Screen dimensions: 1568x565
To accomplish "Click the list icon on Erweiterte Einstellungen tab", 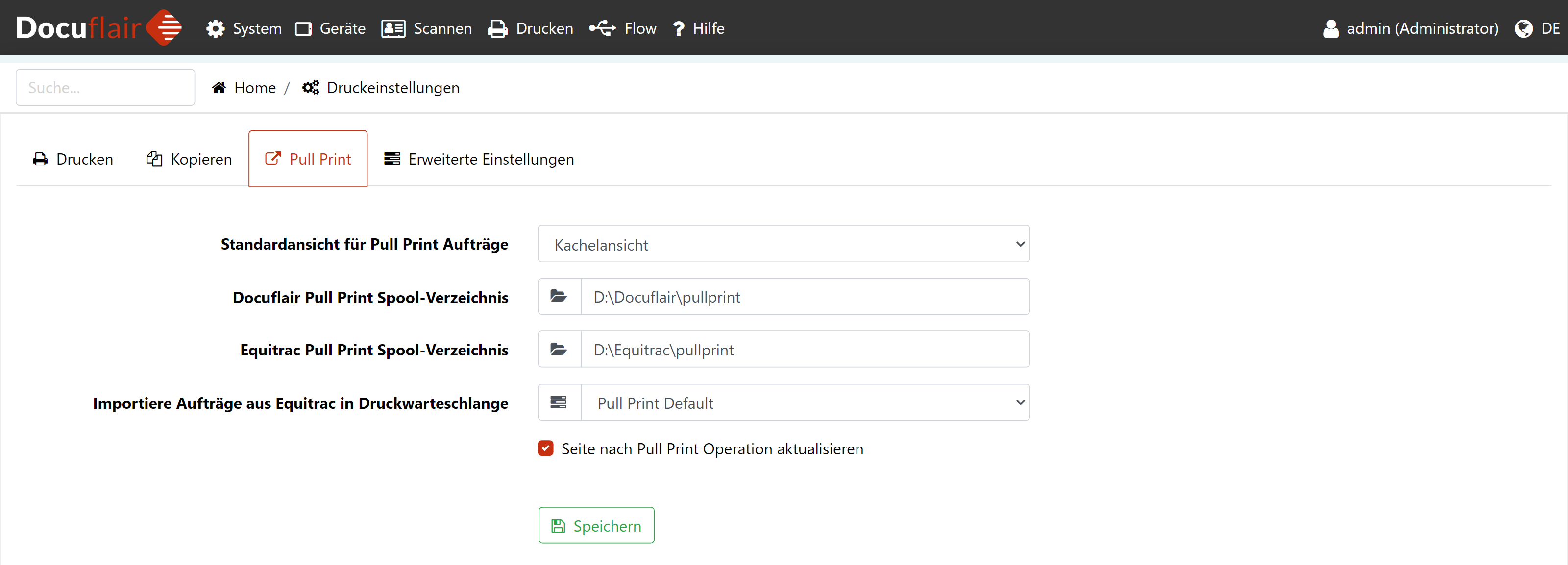I will click(392, 159).
